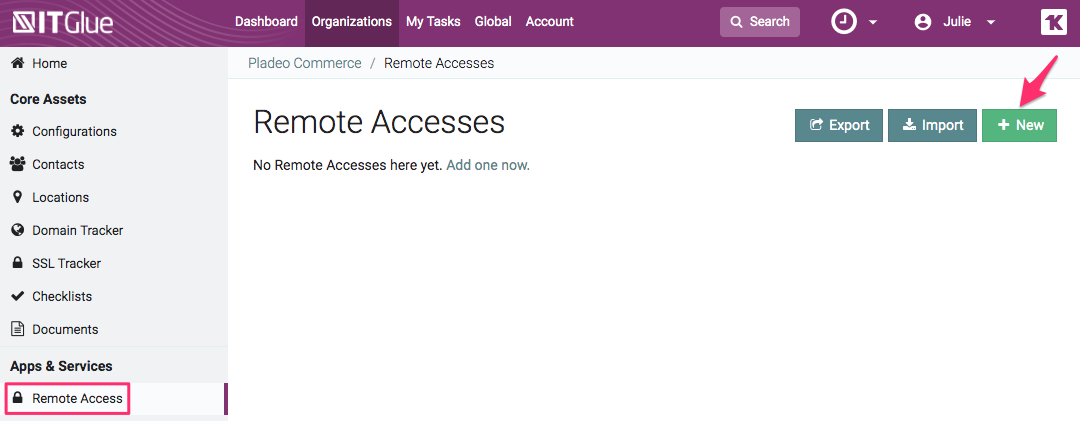Click the Checklists checkmark icon
The image size is (1080, 421).
coord(18,296)
